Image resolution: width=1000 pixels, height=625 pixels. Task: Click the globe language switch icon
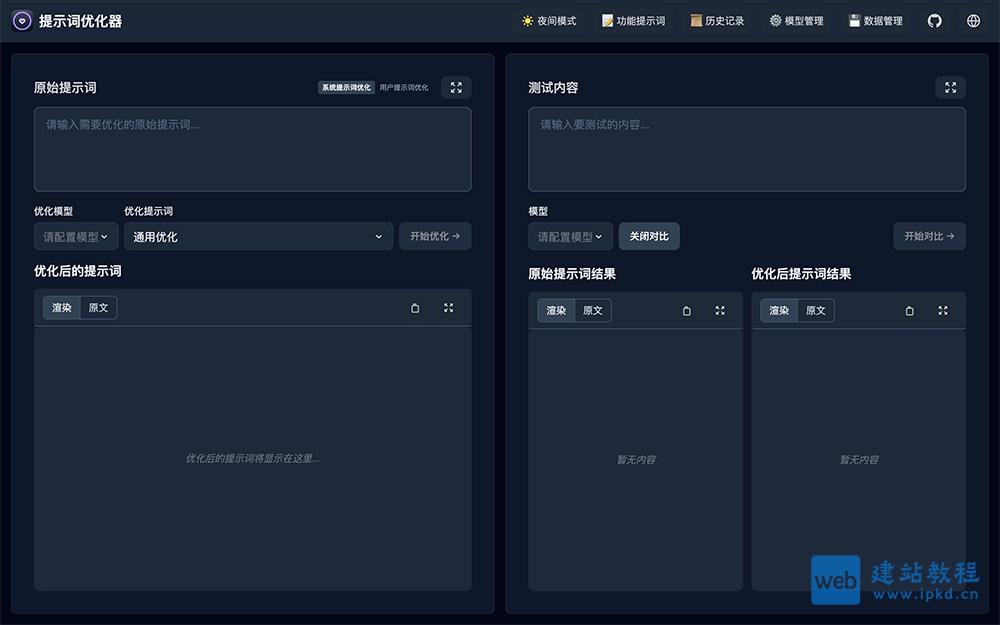[x=973, y=21]
